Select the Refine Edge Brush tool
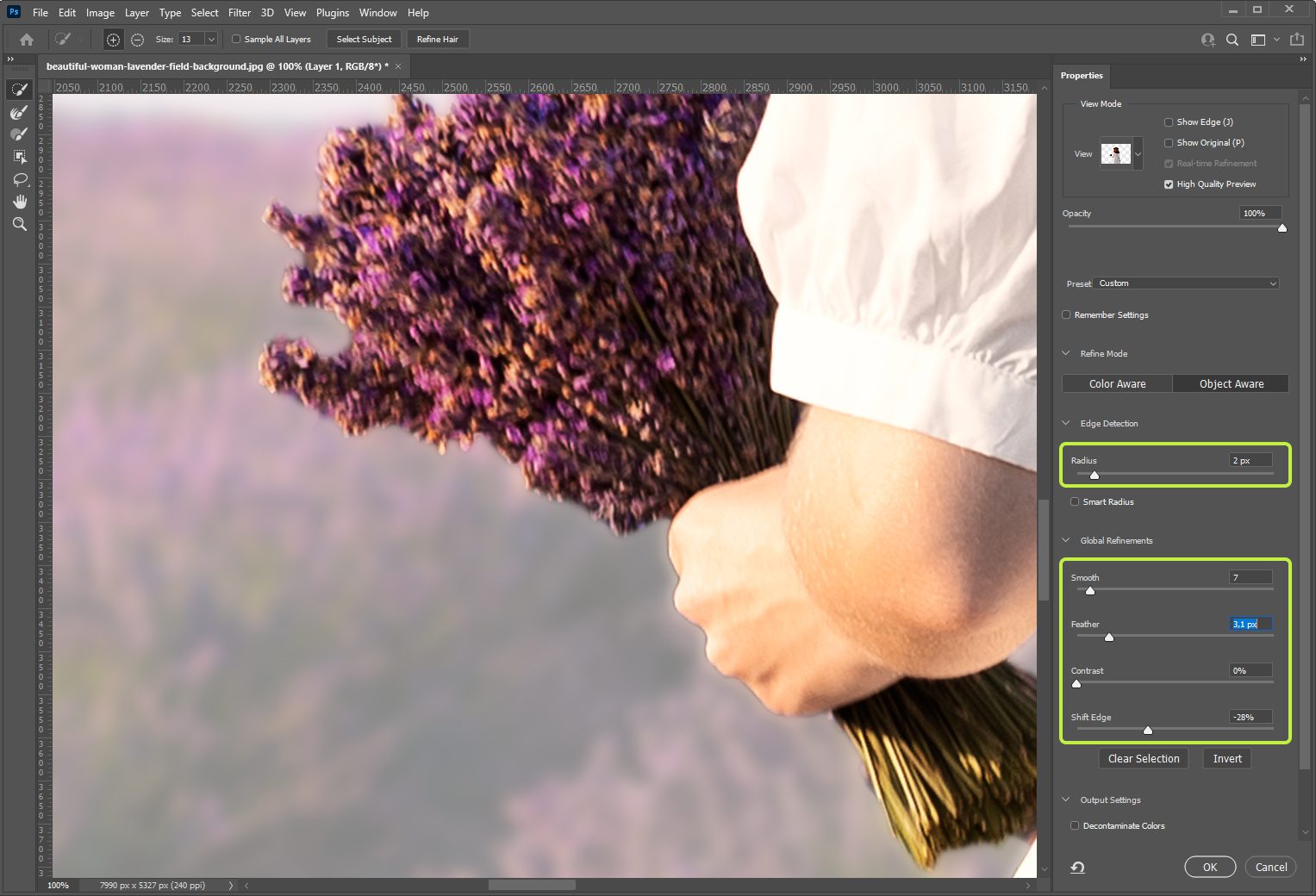Screen dimensions: 1316x896 pos(19,112)
